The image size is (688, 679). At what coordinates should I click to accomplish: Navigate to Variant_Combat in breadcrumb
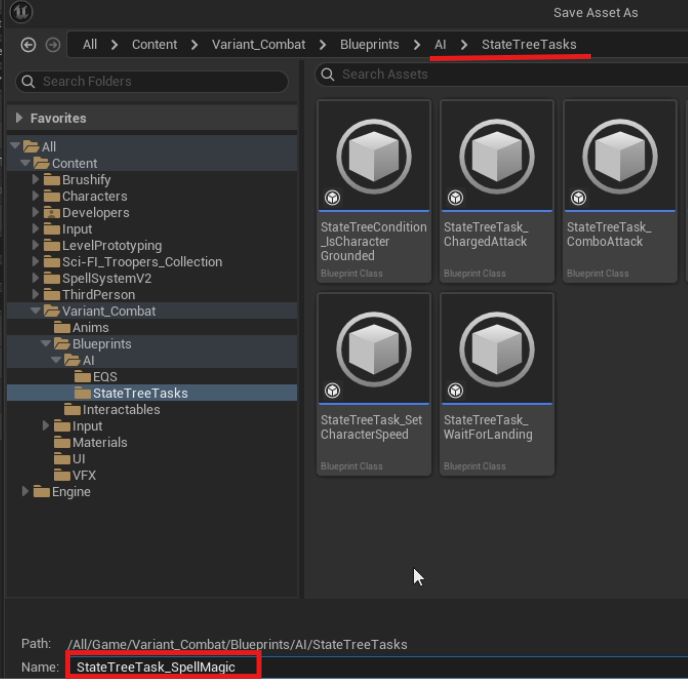[258, 45]
